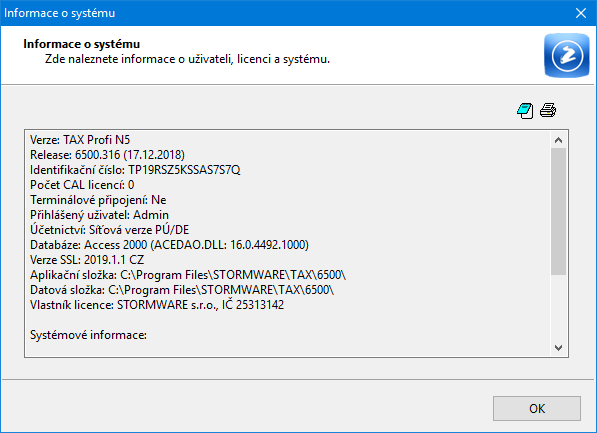Click the line Verze: TAX Profi N5
Screen dimensions: 597x433
pyautogui.click(x=80, y=140)
